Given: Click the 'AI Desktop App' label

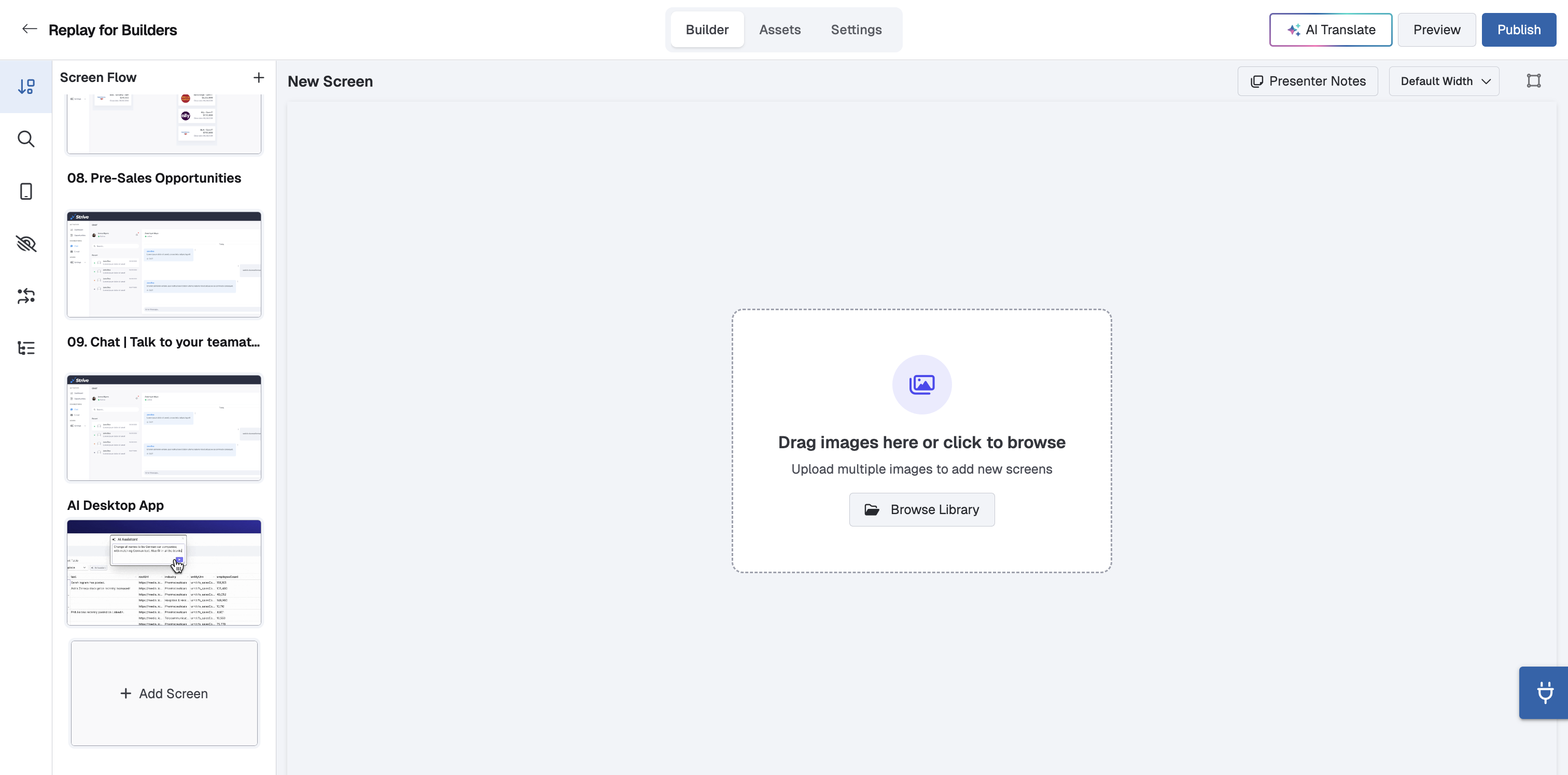Looking at the screenshot, I should click(116, 505).
